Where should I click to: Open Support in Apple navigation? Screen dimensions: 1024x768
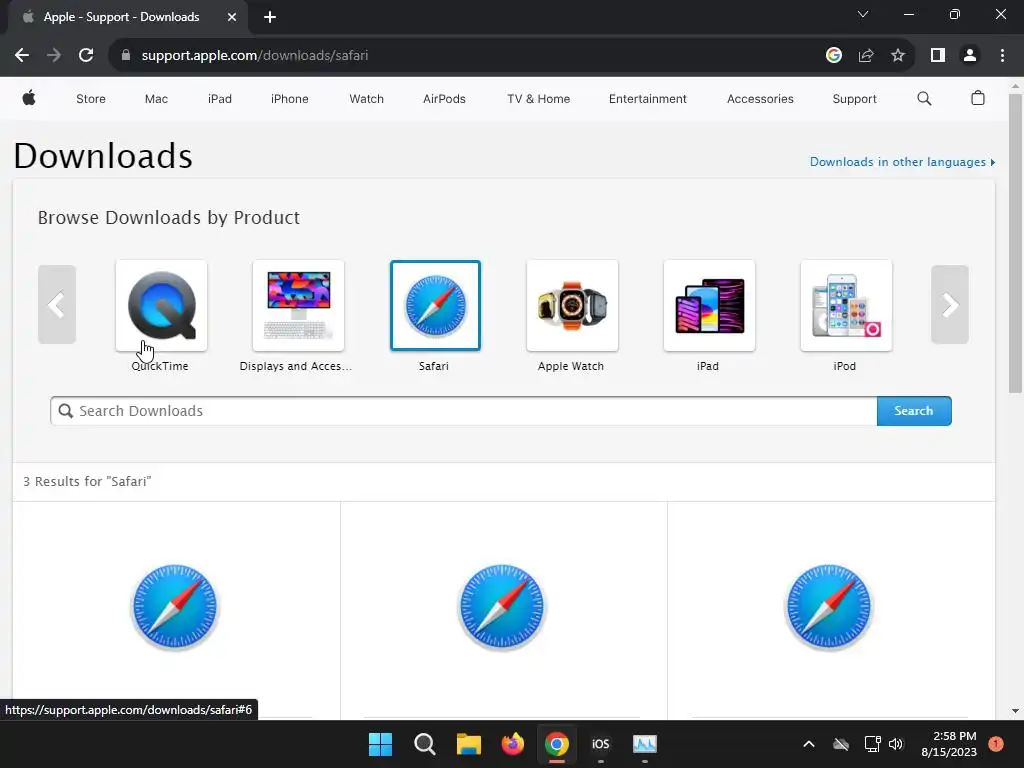[854, 99]
